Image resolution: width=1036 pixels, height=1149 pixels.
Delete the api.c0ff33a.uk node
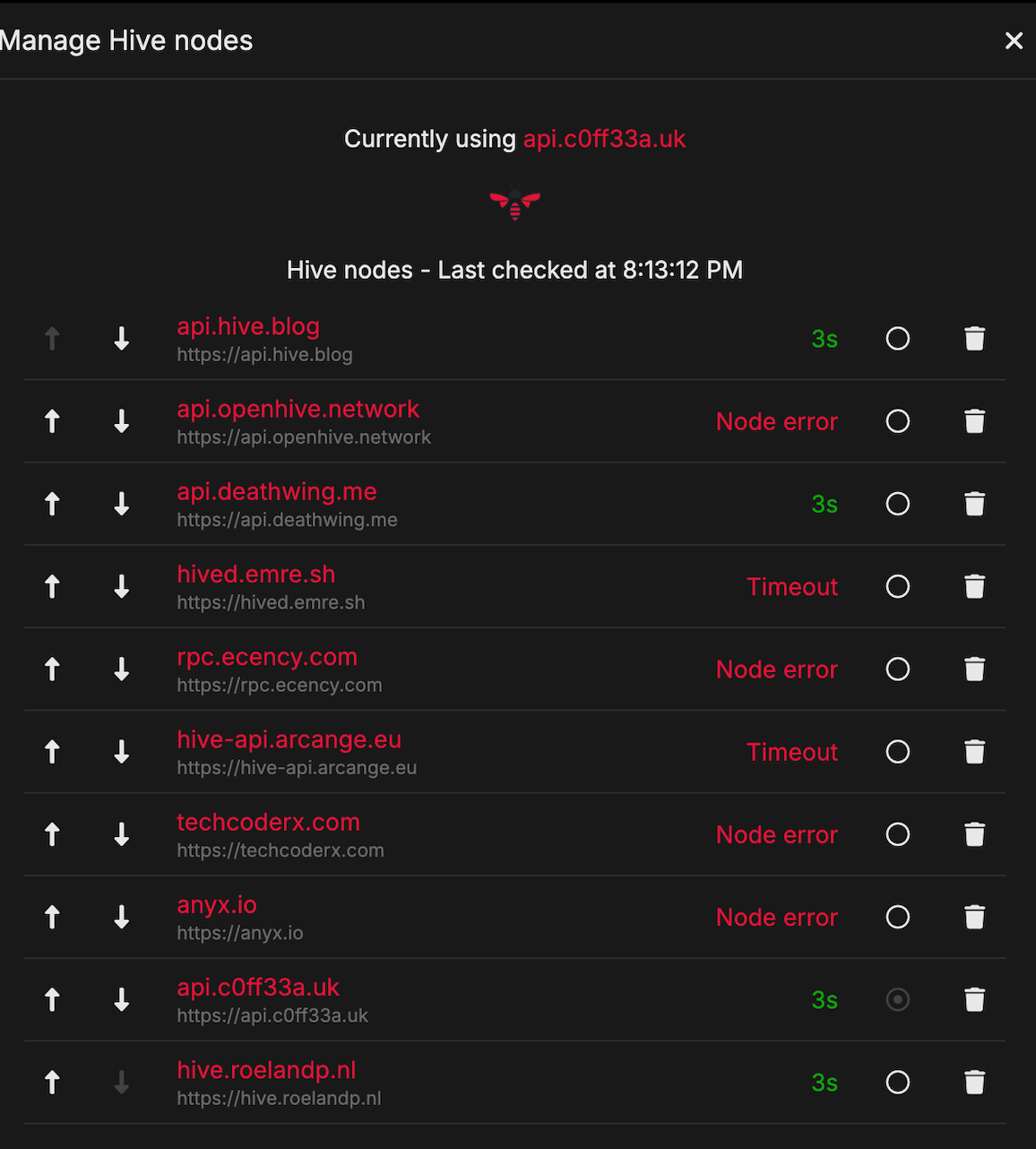click(974, 999)
